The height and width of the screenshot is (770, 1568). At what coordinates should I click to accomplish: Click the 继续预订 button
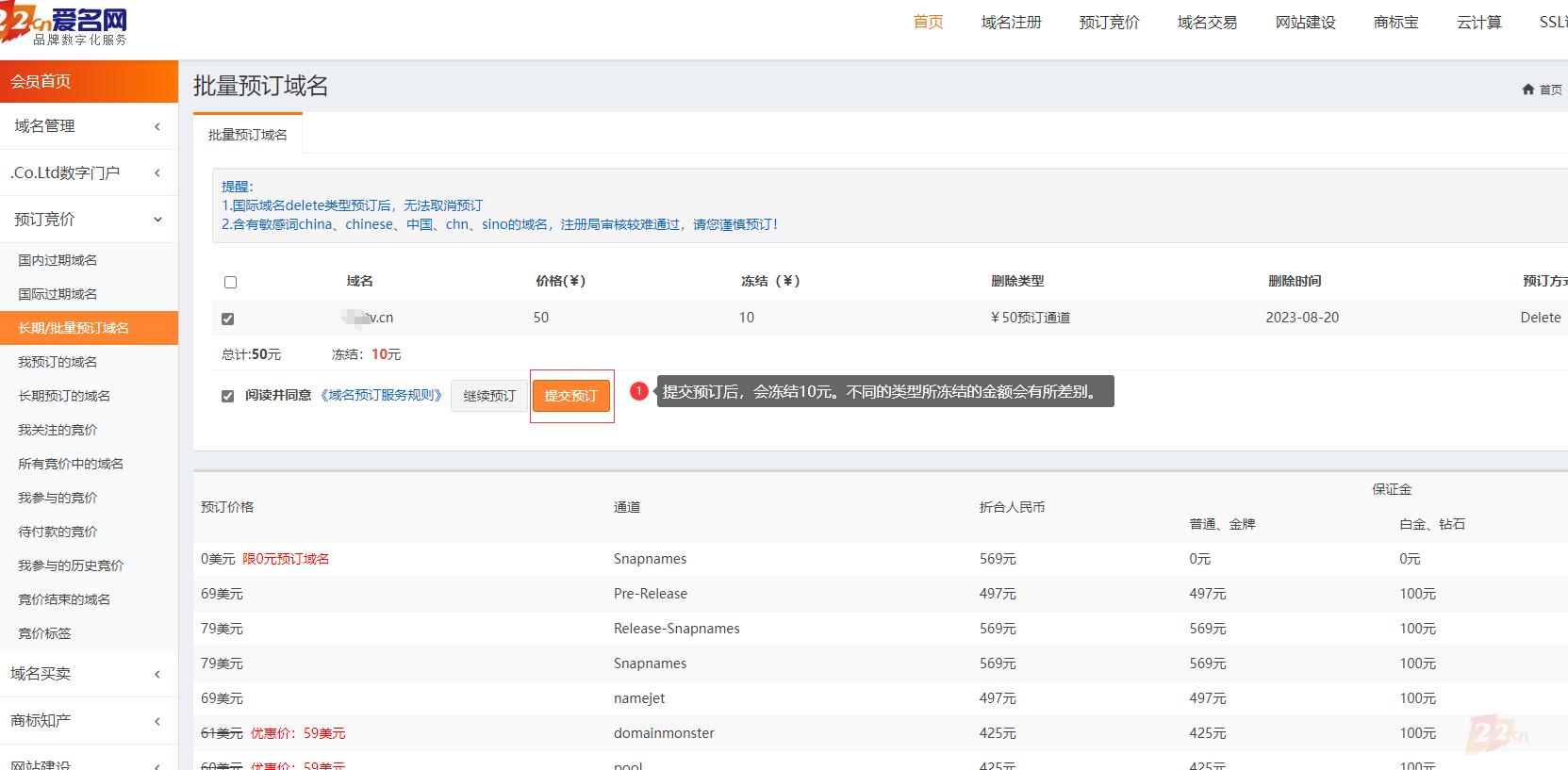[489, 396]
